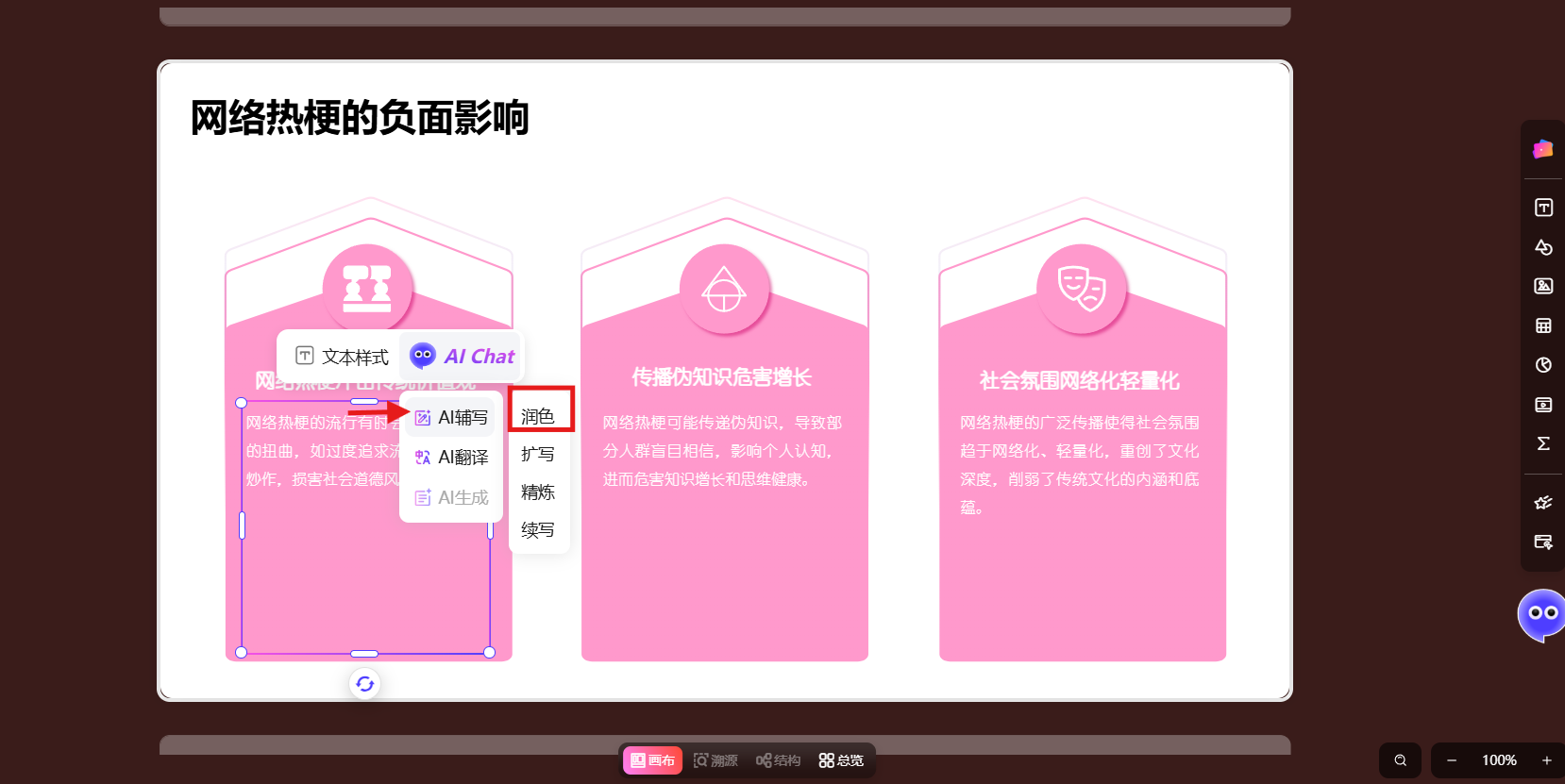Open the chart tool in sidebar
This screenshot has height=784, width=1565.
[1543, 365]
